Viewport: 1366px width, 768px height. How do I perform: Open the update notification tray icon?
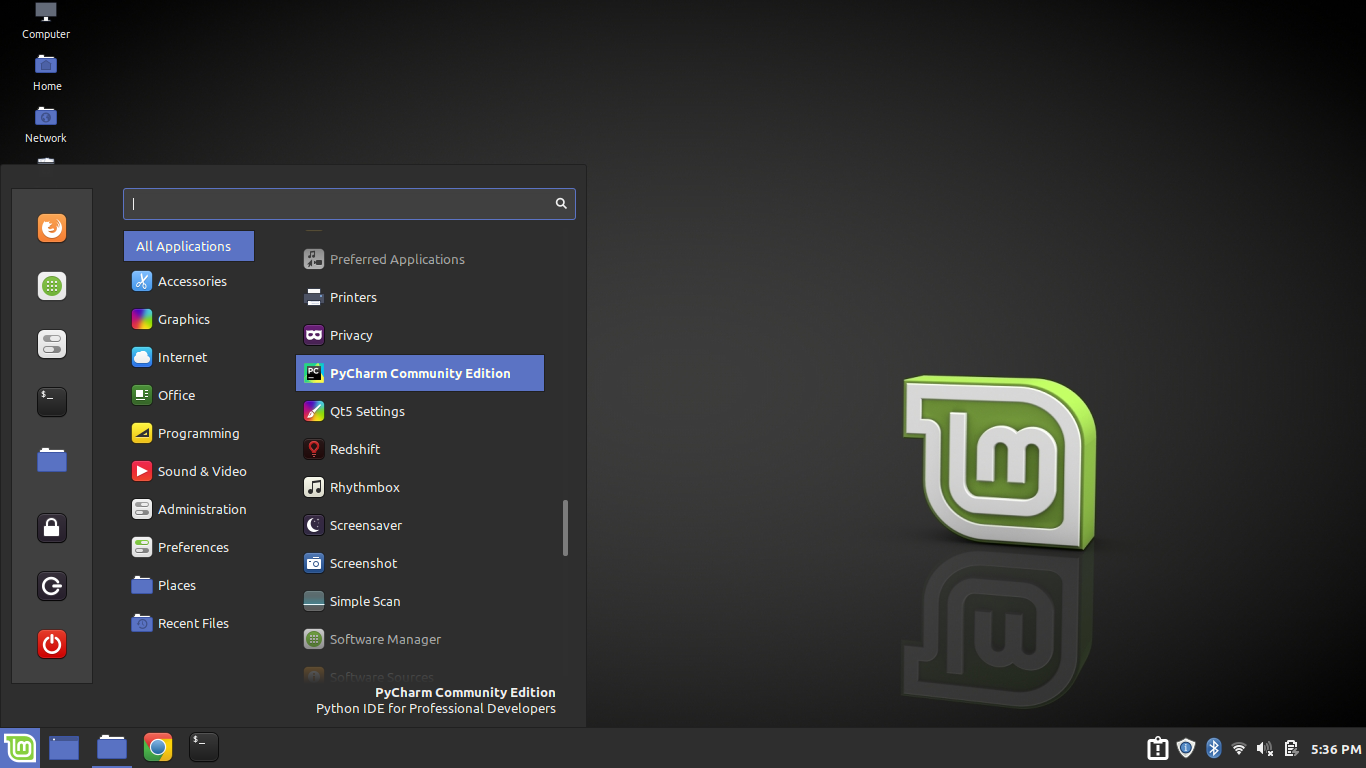(1157, 748)
